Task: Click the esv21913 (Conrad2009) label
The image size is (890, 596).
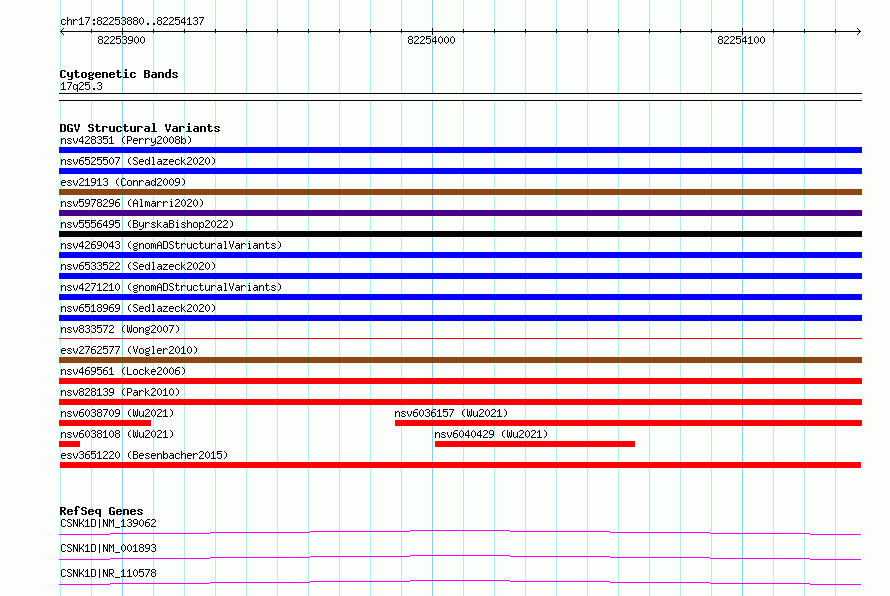Action: [123, 182]
